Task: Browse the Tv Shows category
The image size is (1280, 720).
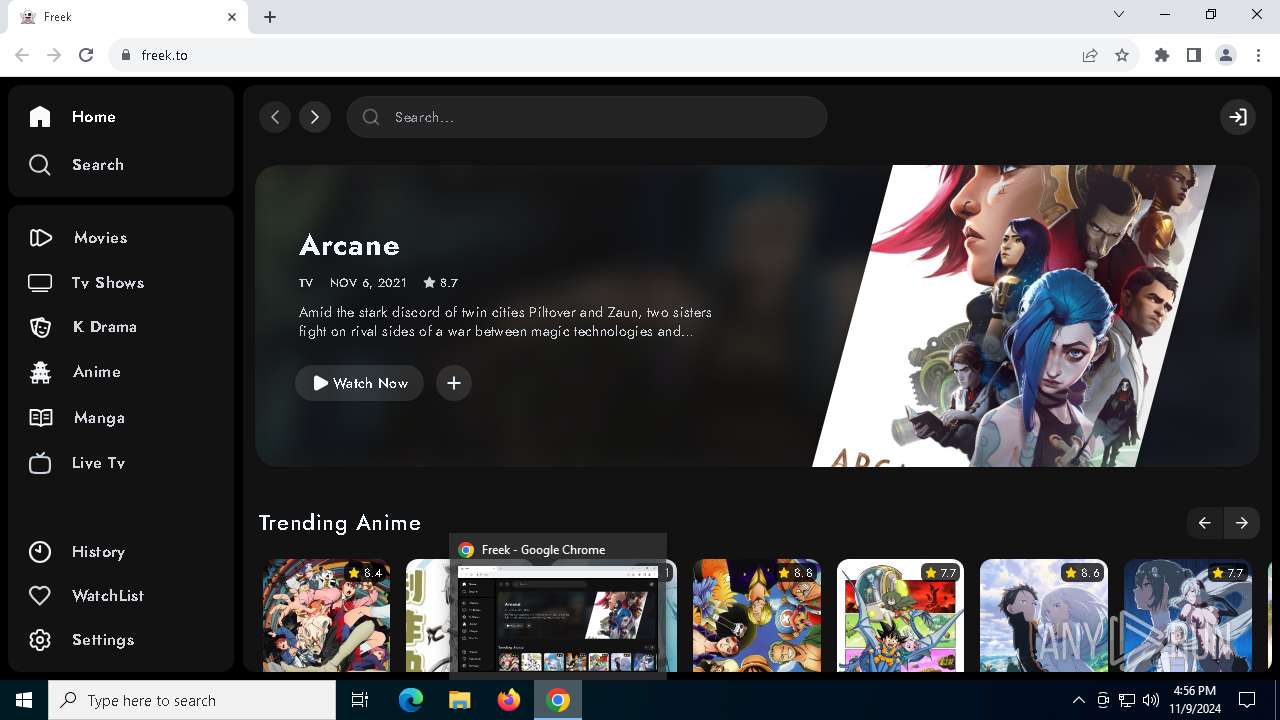Action: pos(86,283)
